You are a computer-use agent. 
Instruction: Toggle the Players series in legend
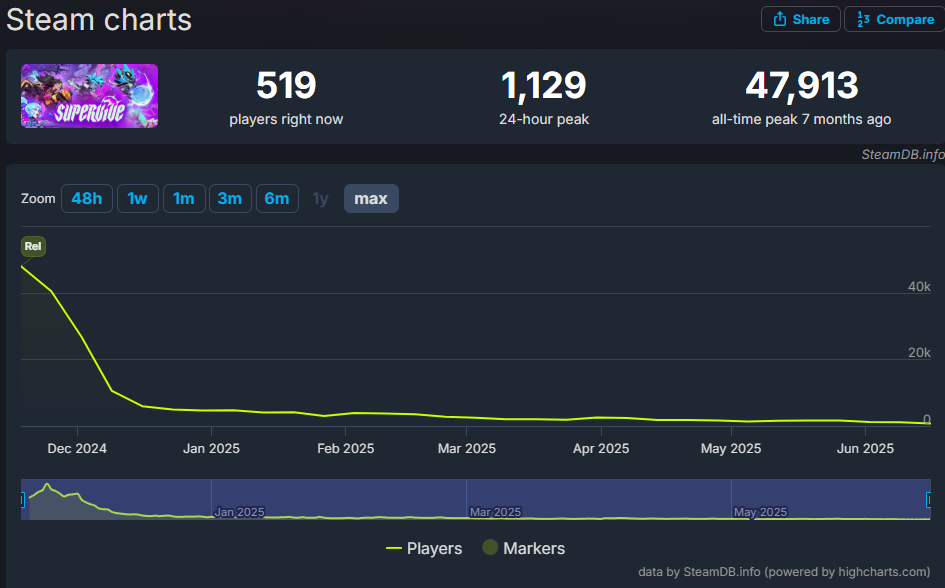coord(424,548)
